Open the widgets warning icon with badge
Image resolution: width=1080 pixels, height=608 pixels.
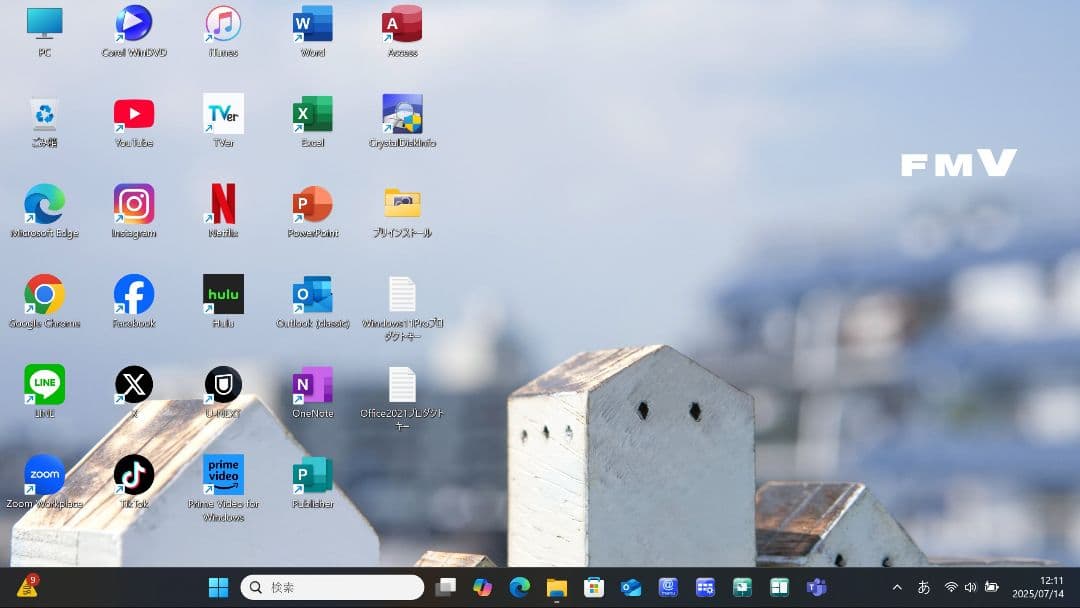(28, 586)
